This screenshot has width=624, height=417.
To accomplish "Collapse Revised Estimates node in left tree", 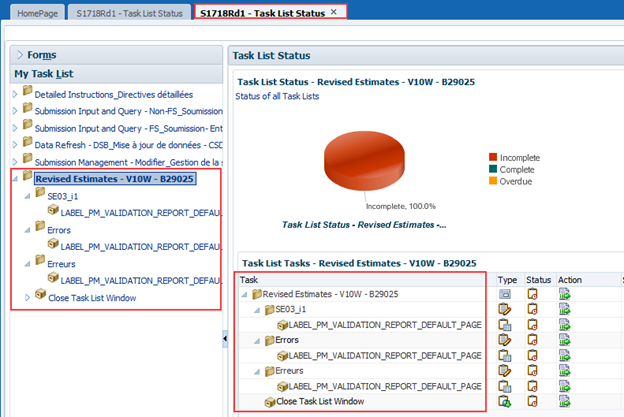I will [x=14, y=179].
